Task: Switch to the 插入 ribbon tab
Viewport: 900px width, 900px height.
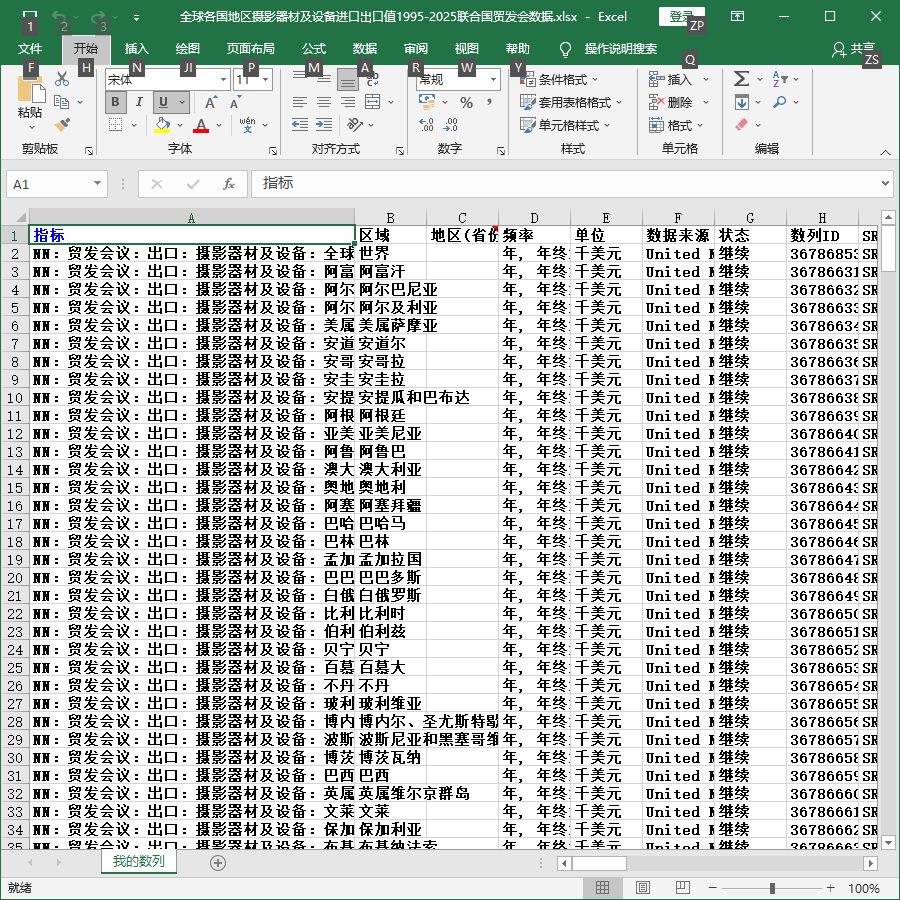Action: 137,49
